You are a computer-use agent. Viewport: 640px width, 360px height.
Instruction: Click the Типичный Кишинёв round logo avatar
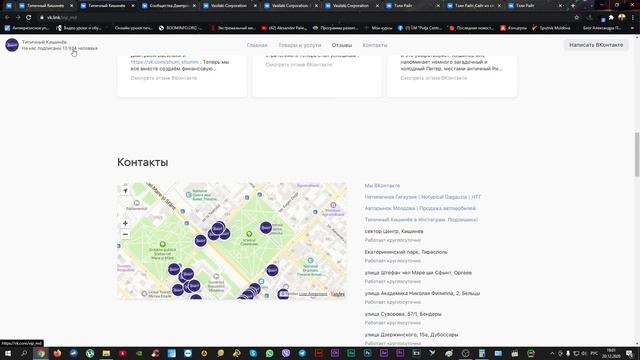[x=12, y=45]
